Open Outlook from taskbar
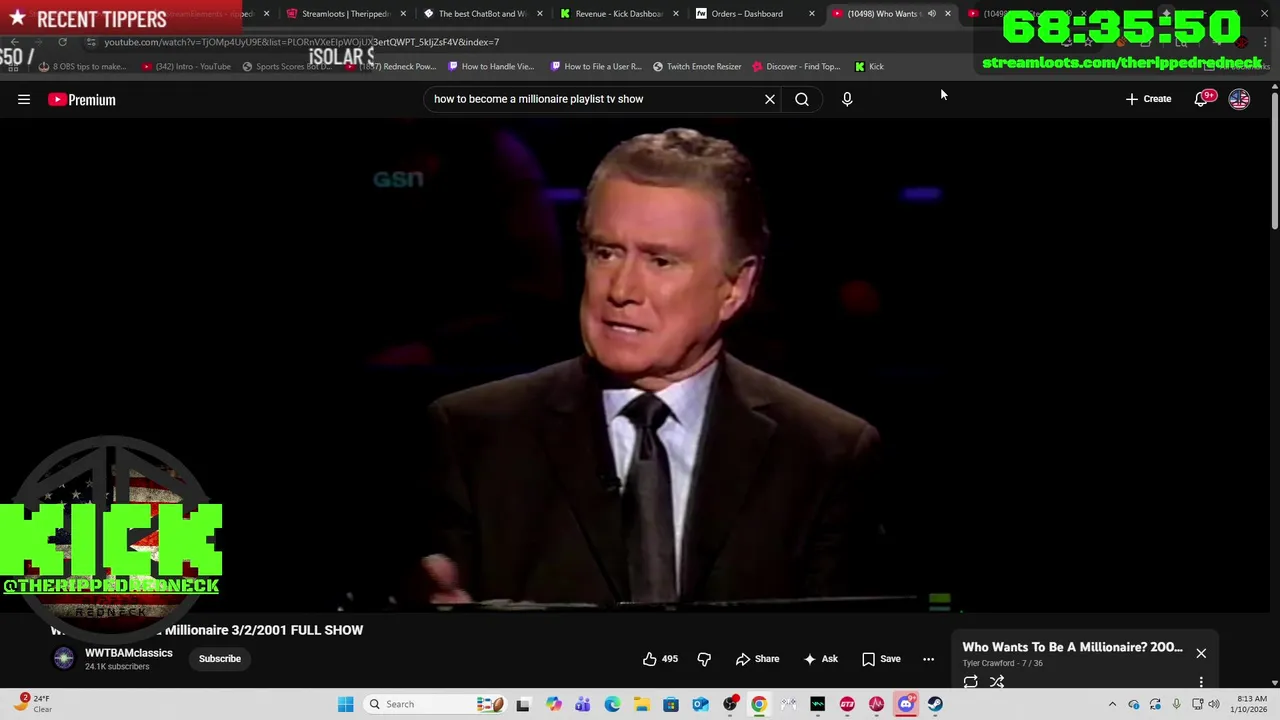The image size is (1280, 720). [x=700, y=704]
